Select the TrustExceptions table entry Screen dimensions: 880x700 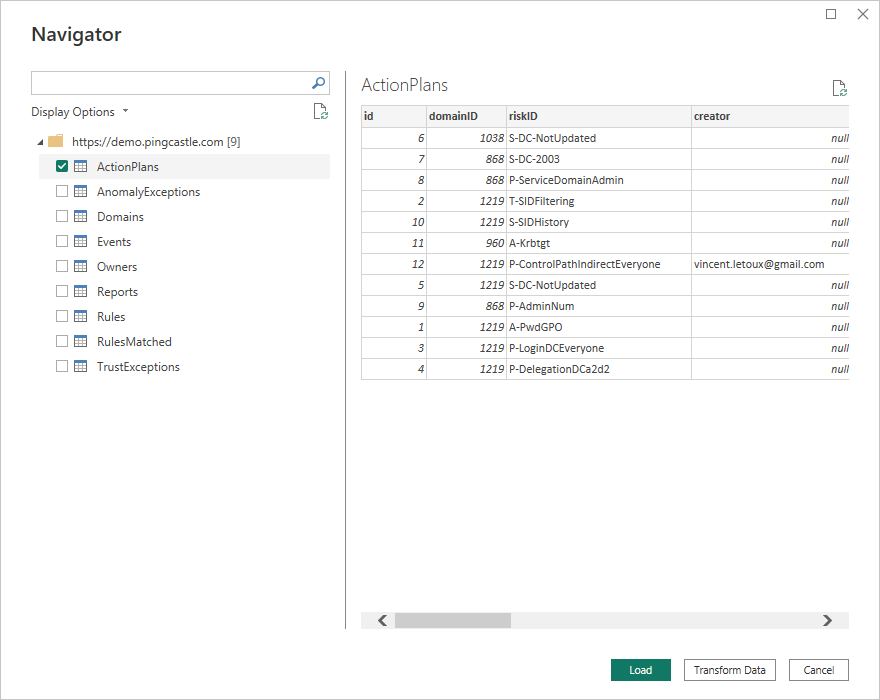(x=138, y=367)
